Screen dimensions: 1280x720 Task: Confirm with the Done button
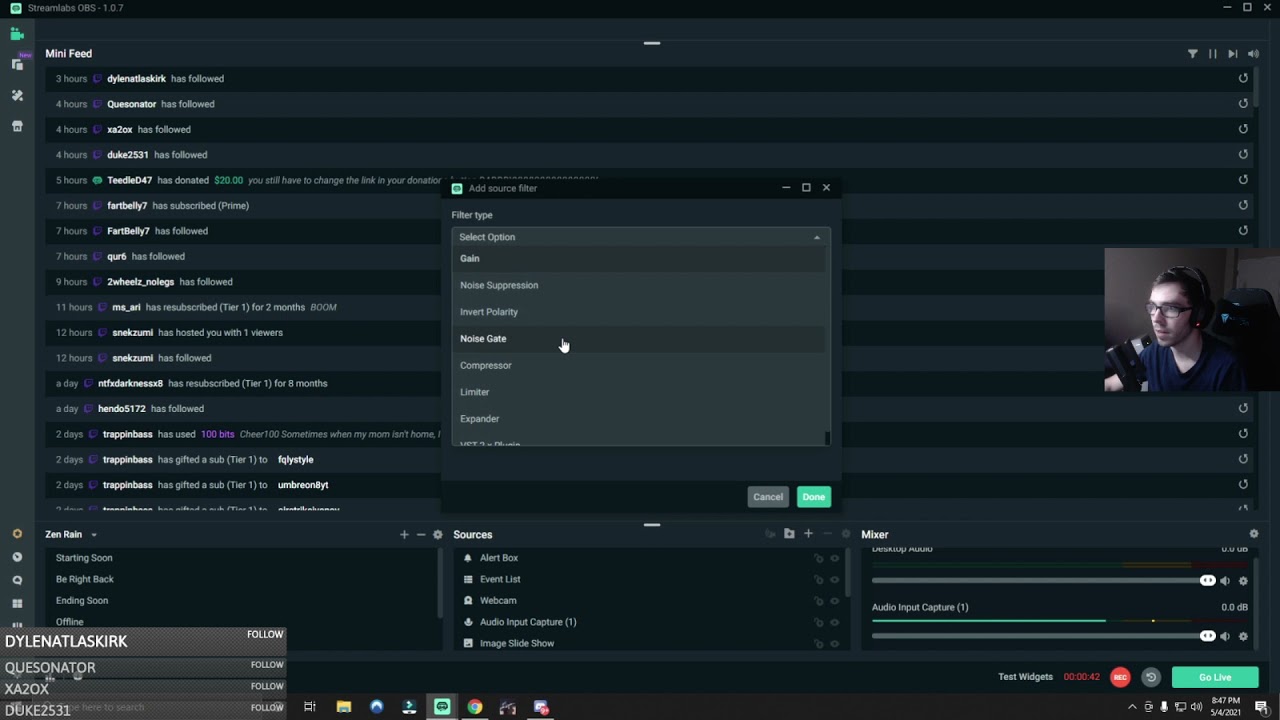click(813, 497)
